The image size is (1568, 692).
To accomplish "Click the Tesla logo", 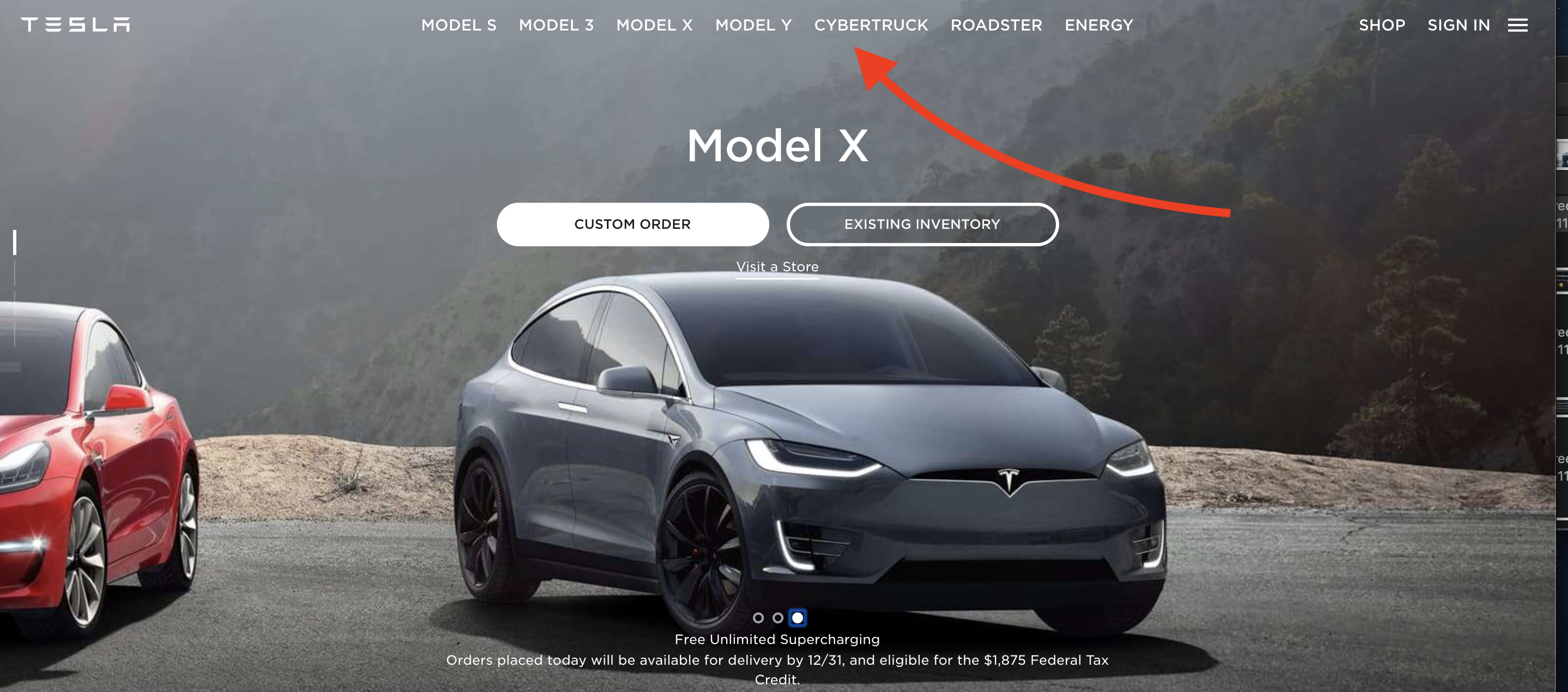I will (x=76, y=25).
